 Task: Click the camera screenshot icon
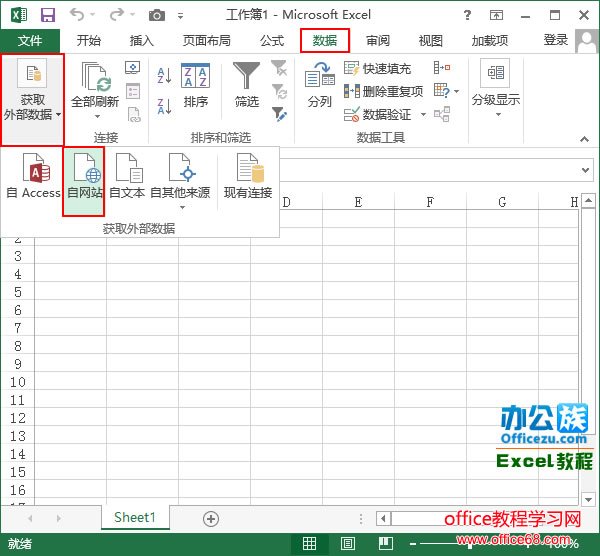tap(157, 15)
